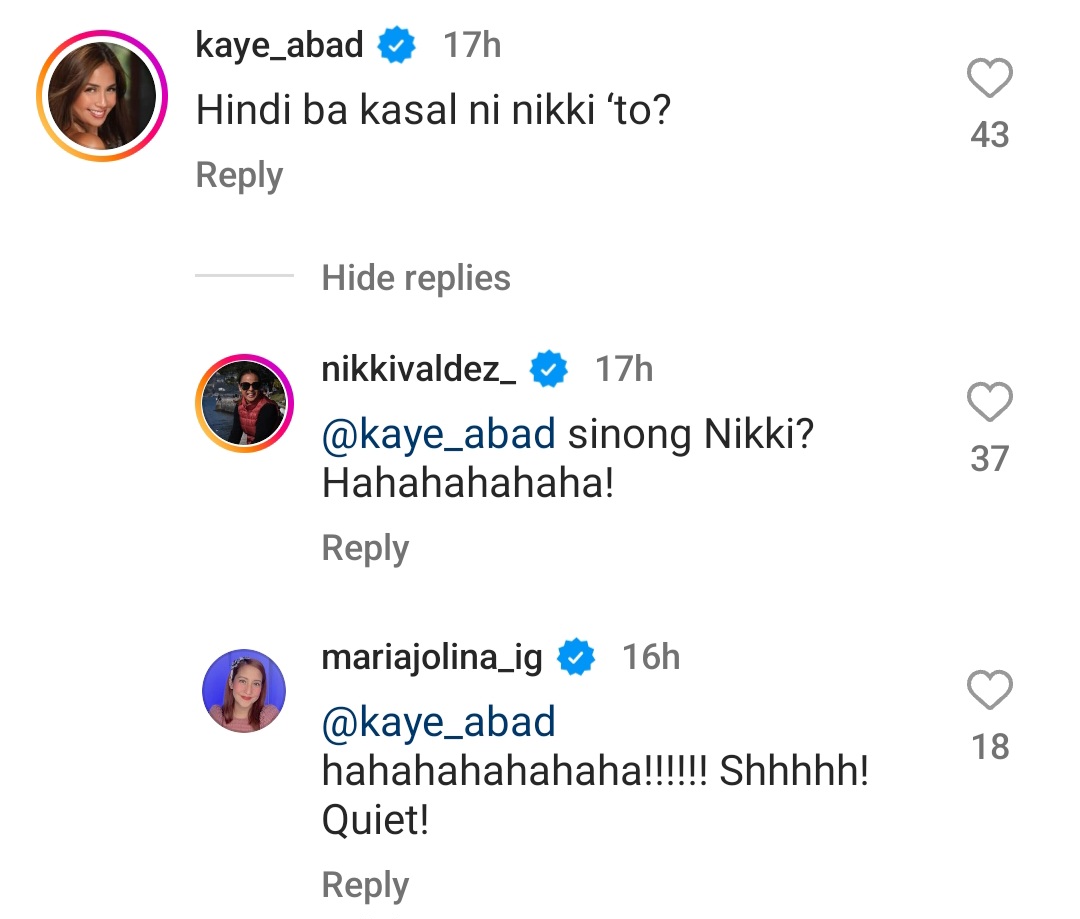The width and height of the screenshot is (1080, 919).
Task: Tap the verified badge next to mariajolina_ig
Action: pos(576,657)
